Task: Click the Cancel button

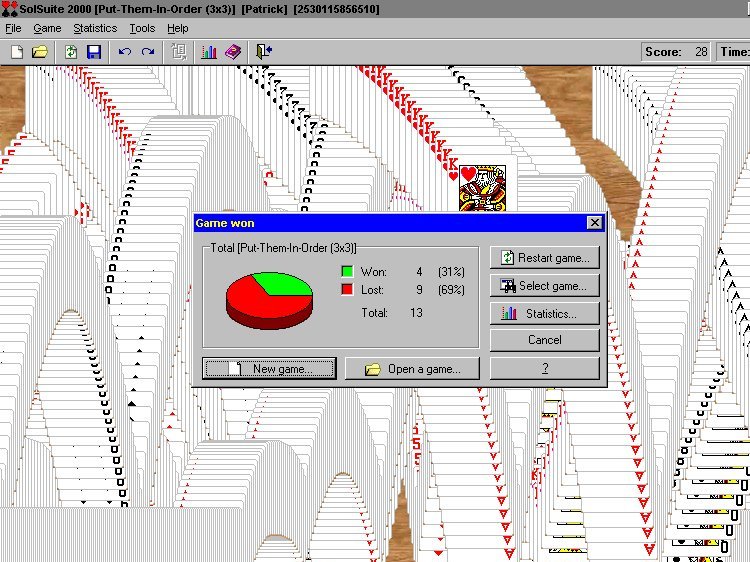Action: click(545, 340)
